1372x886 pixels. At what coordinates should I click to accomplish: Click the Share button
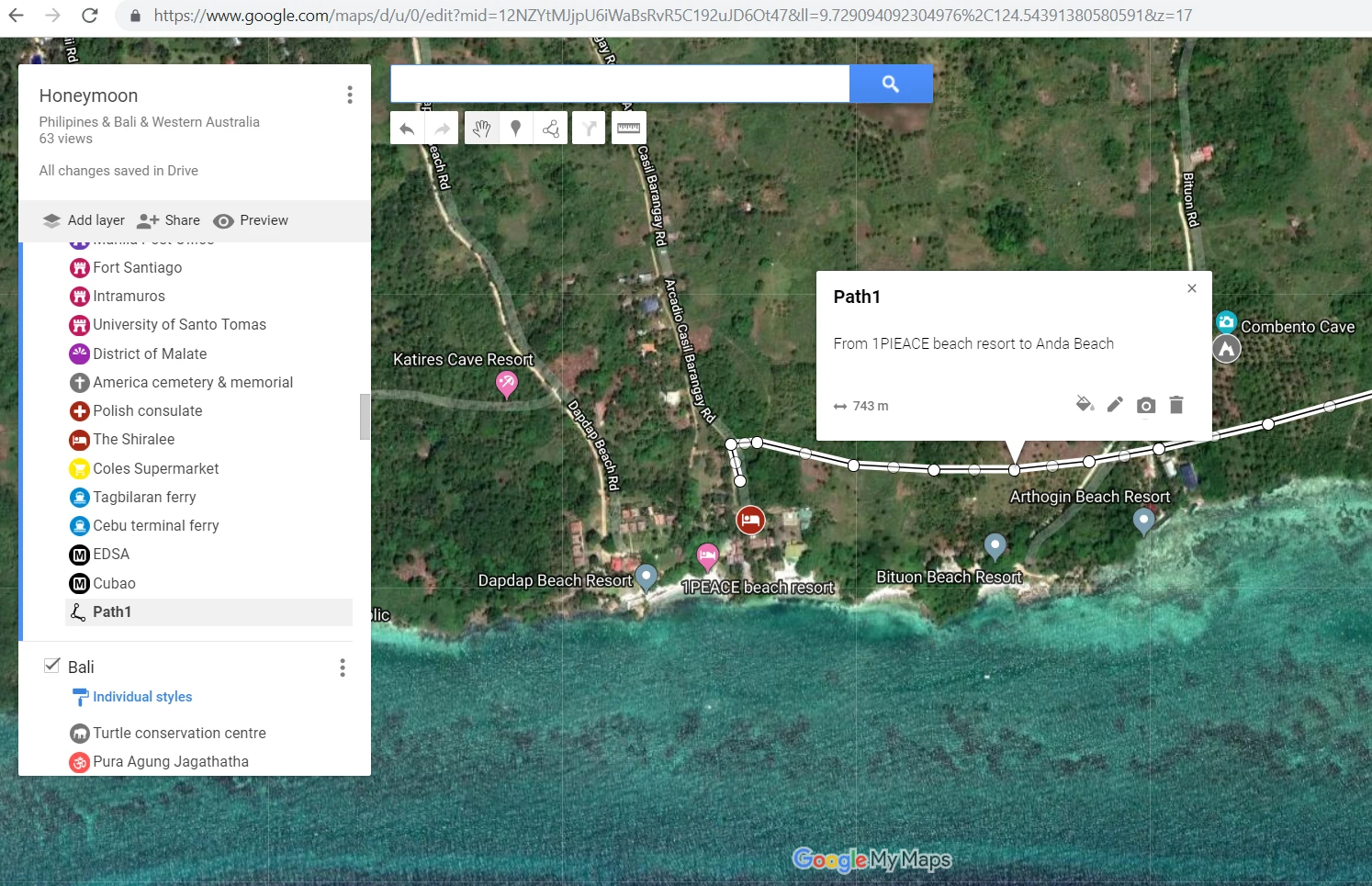pos(169,220)
